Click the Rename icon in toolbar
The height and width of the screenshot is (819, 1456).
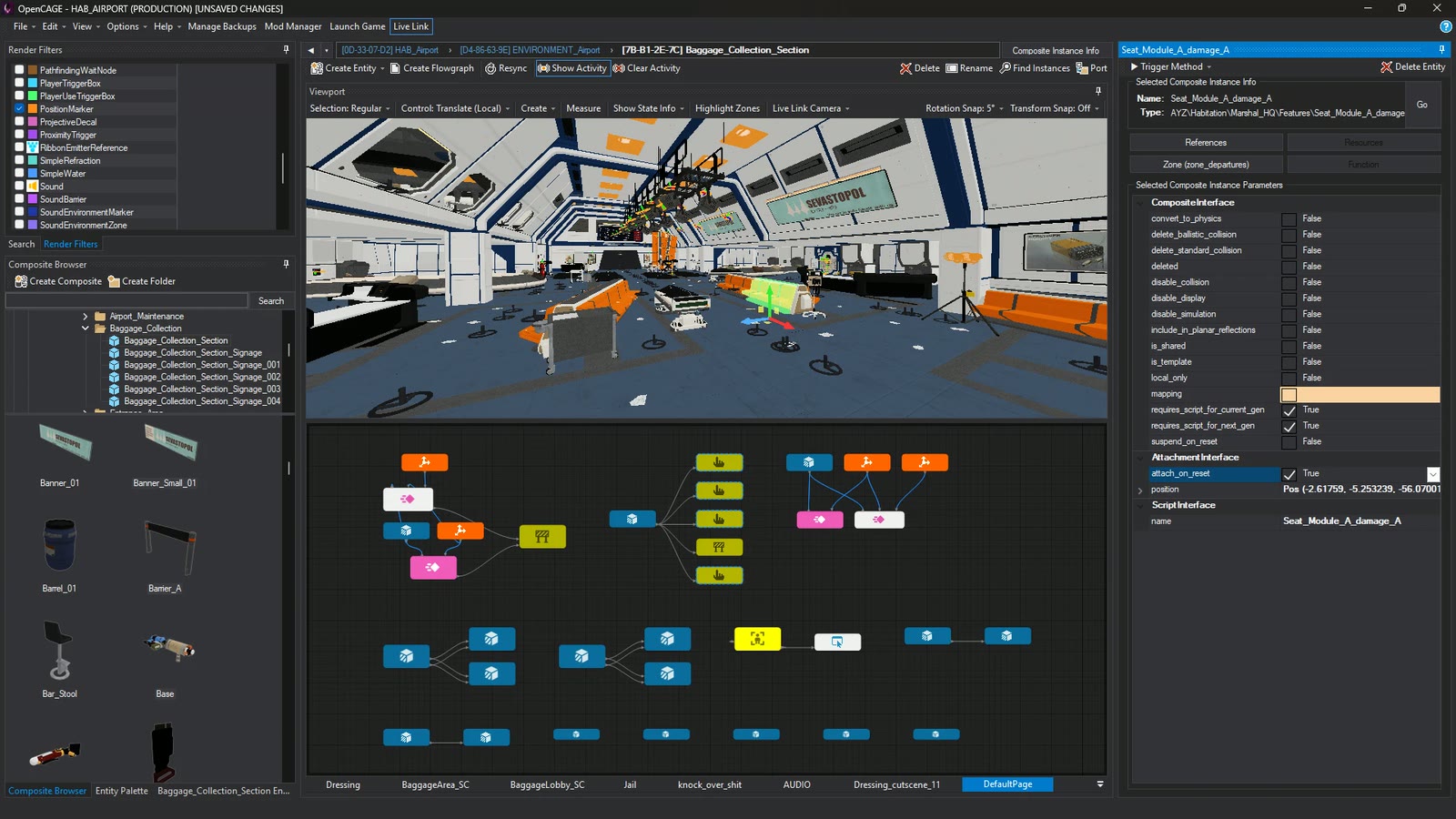pyautogui.click(x=952, y=68)
